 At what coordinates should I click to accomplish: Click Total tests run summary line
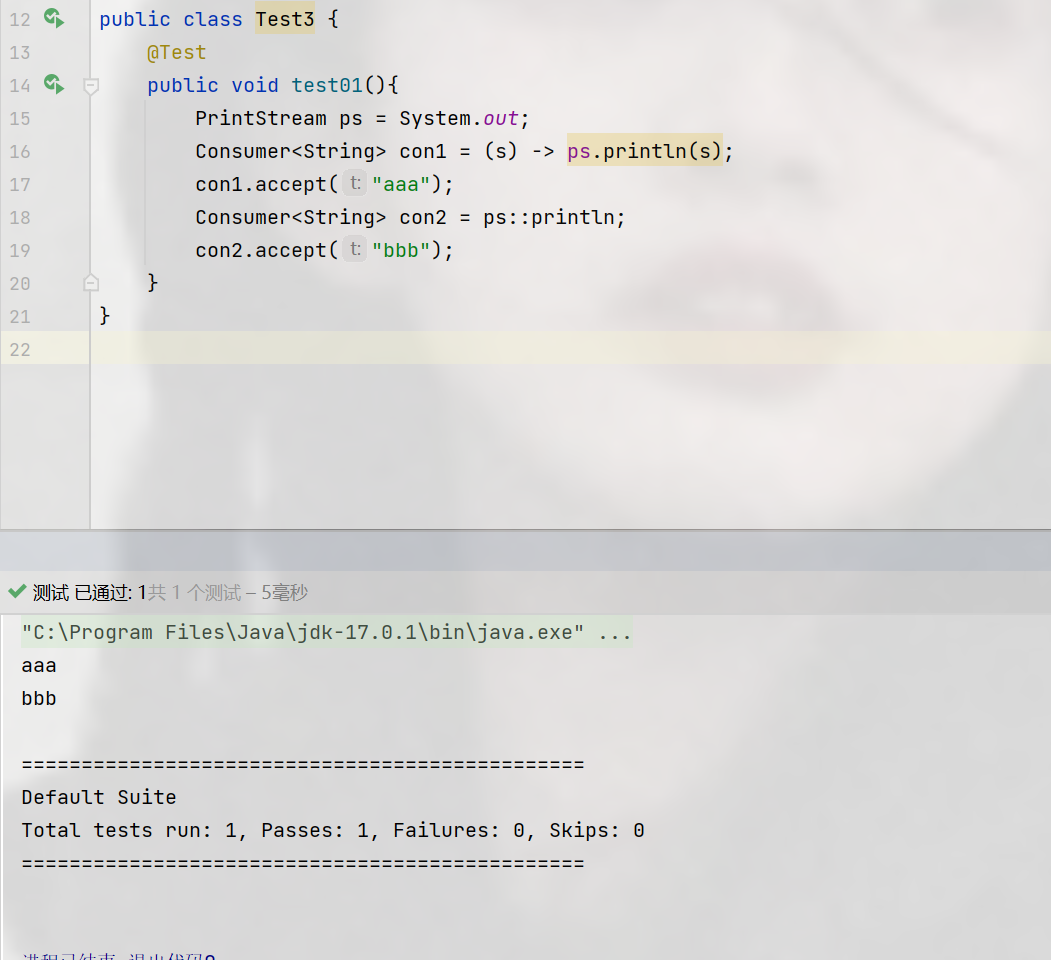click(333, 831)
